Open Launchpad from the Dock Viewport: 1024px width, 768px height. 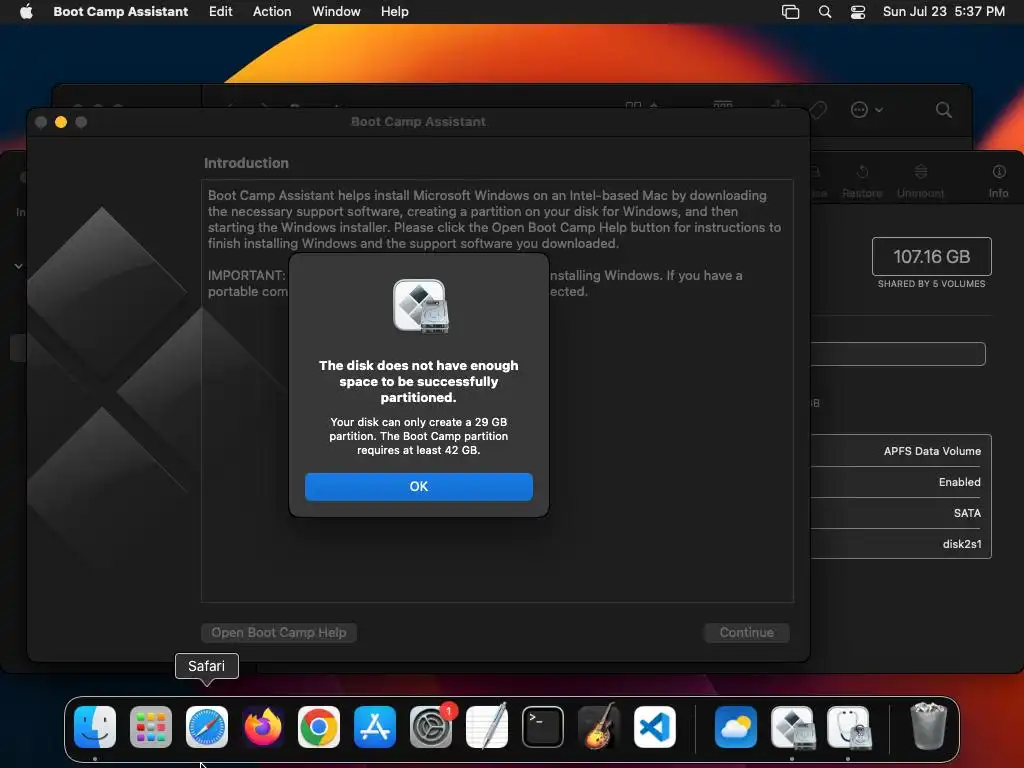151,727
